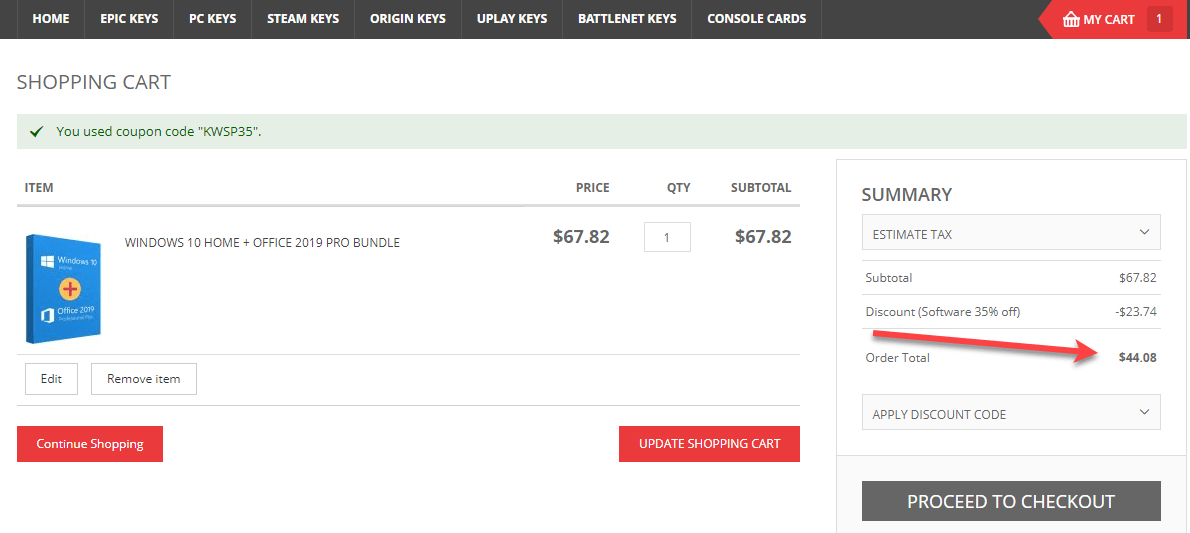Click the green coupon success checkmark
This screenshot has width=1190, height=533.
35,132
